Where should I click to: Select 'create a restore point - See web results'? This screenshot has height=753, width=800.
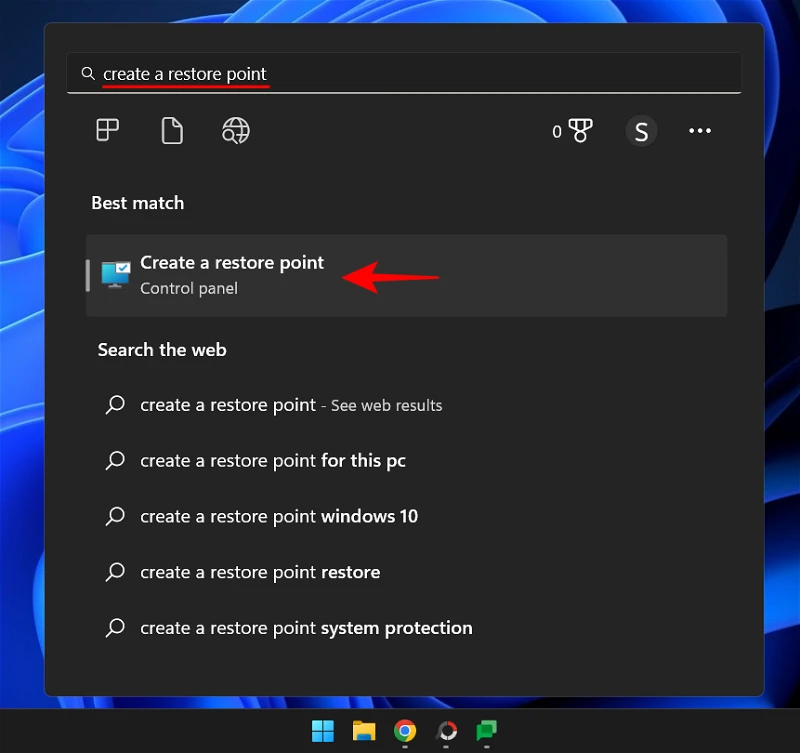coord(290,405)
